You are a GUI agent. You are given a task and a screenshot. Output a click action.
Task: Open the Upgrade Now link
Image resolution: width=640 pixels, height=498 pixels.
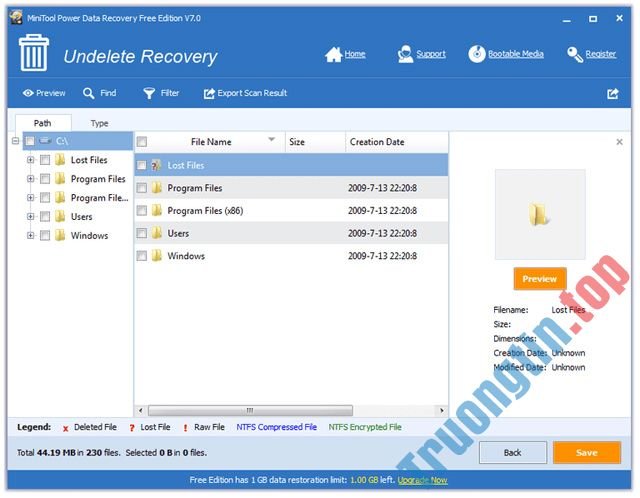click(422, 480)
